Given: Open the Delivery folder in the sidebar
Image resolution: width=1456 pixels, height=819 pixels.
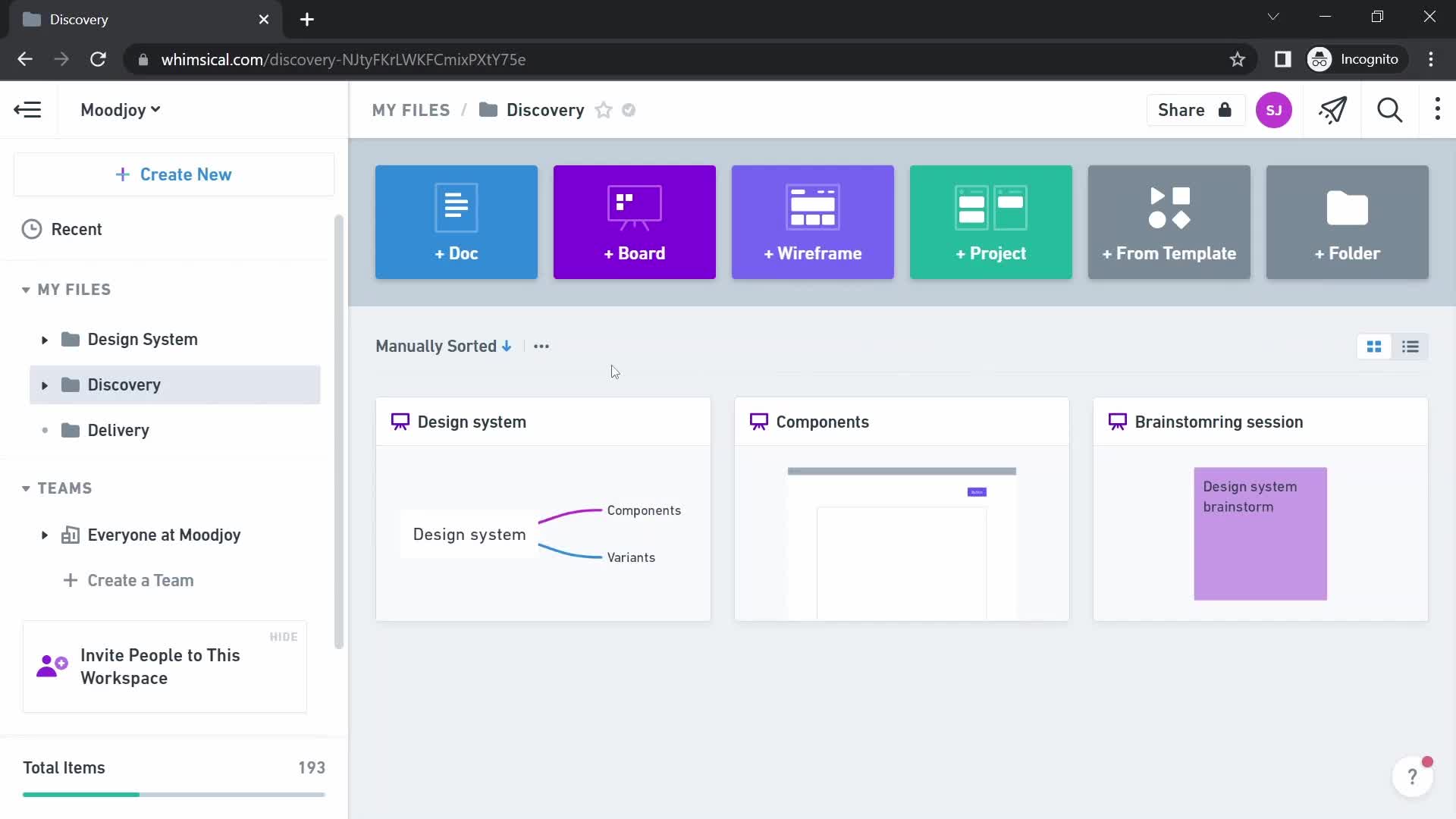Looking at the screenshot, I should pos(118,431).
